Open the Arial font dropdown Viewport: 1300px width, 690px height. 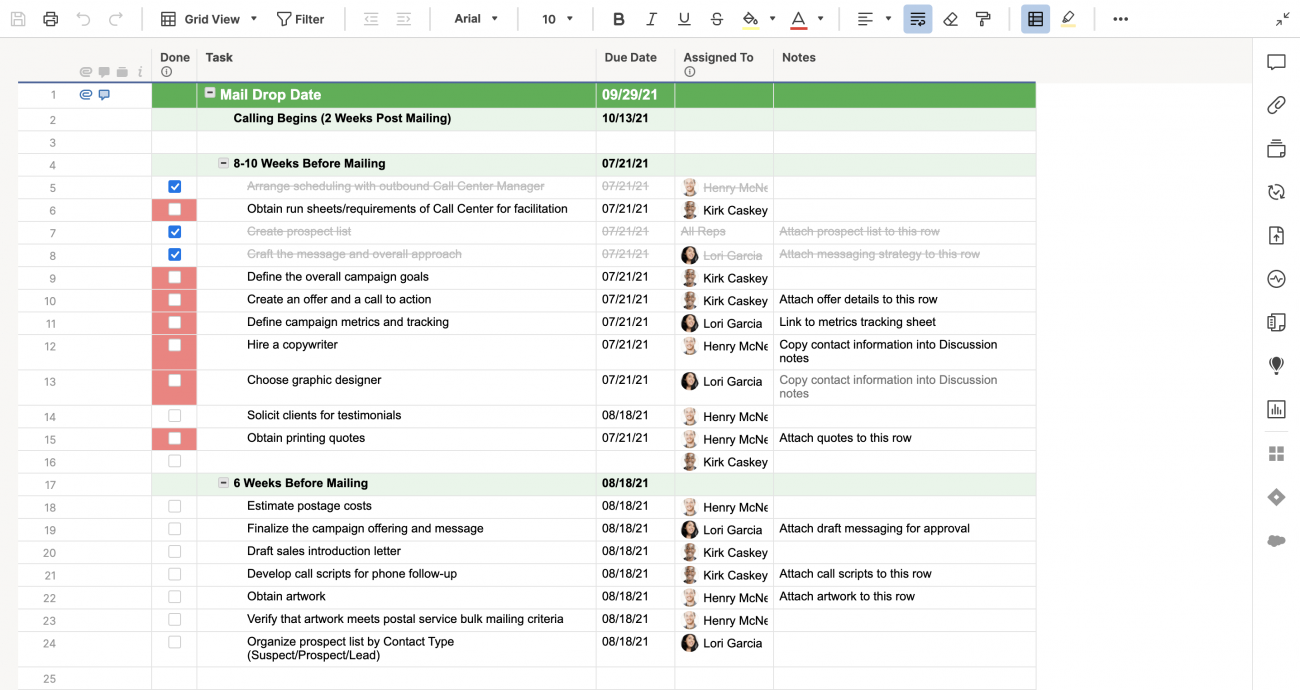[476, 19]
